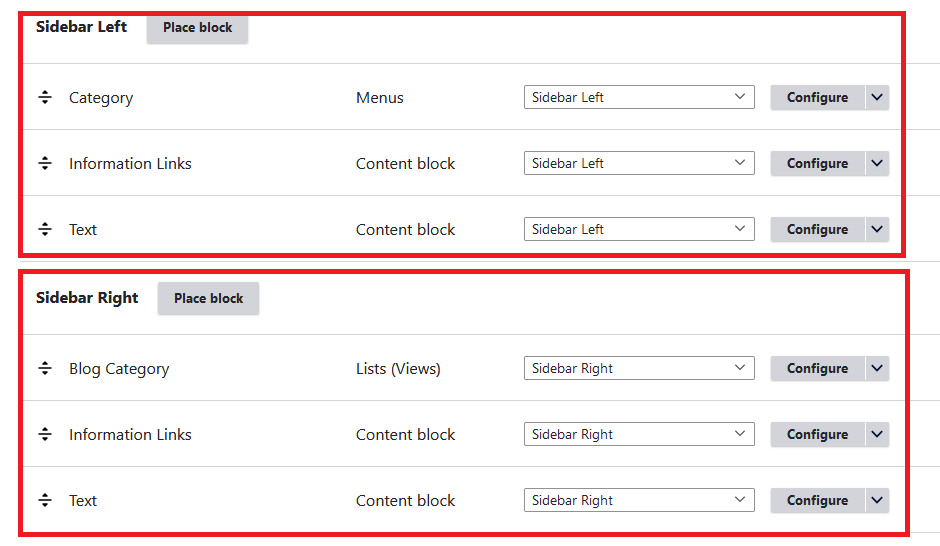This screenshot has width=940, height=546.
Task: Click drag handle for Sidebar Right Text block
Action: click(45, 501)
